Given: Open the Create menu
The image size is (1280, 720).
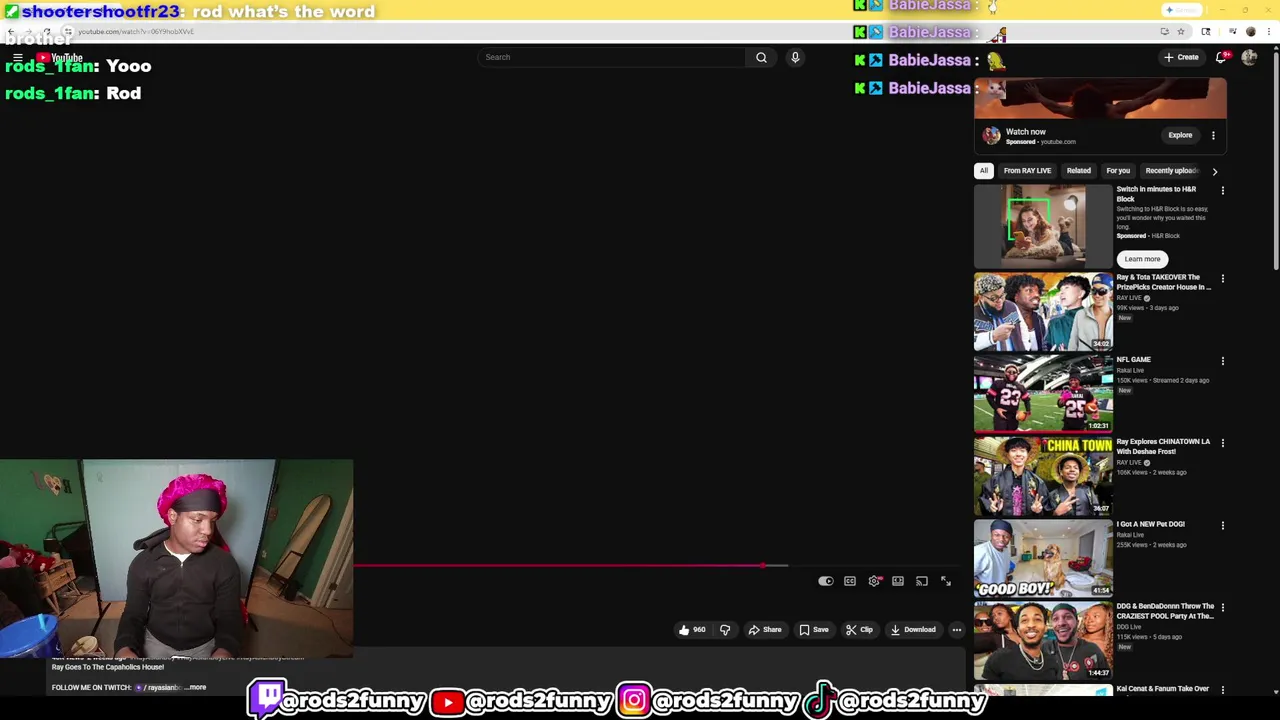Looking at the screenshot, I should click(x=1181, y=57).
